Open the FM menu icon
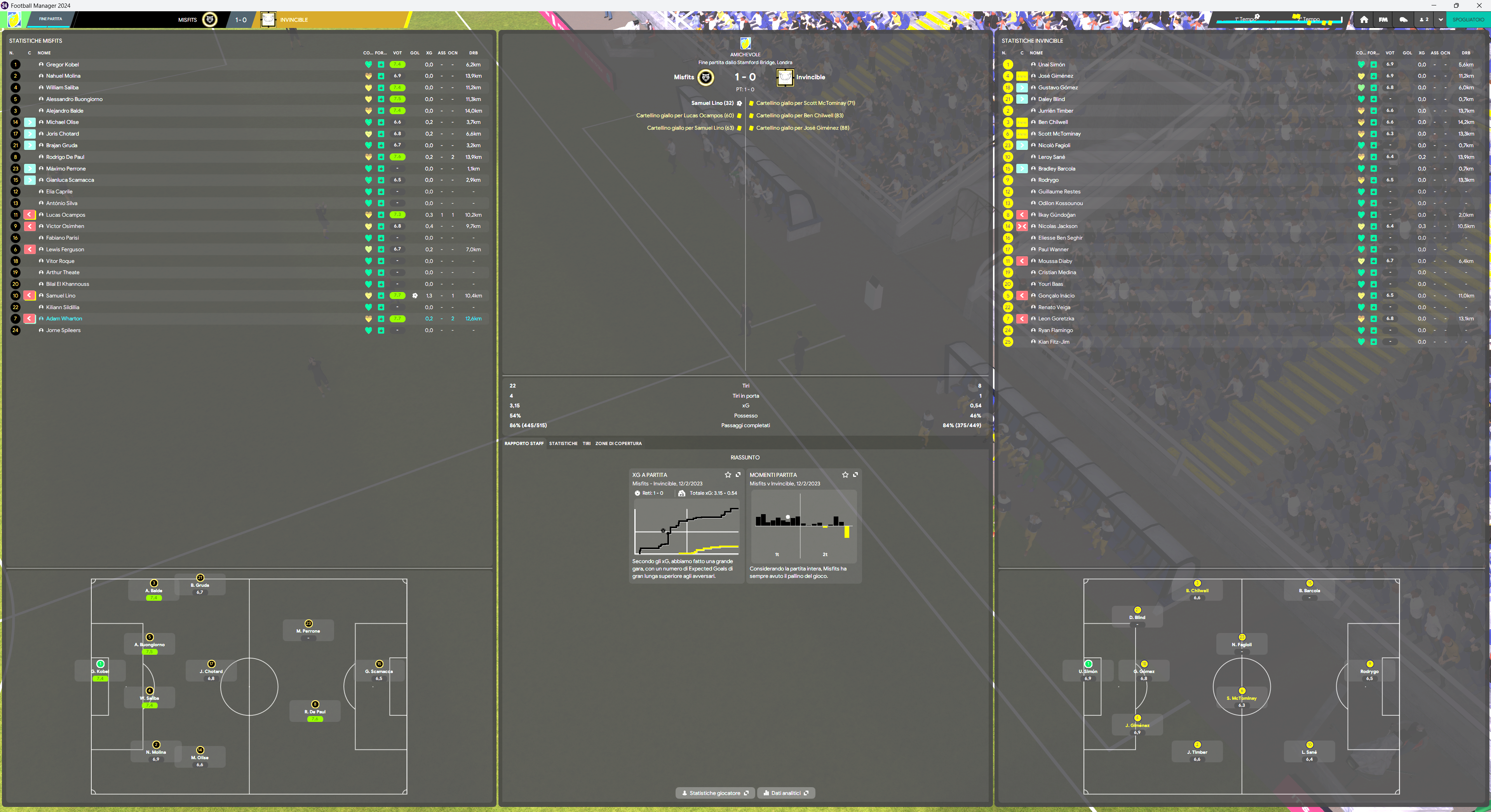This screenshot has height=812, width=1491. pos(1383,19)
